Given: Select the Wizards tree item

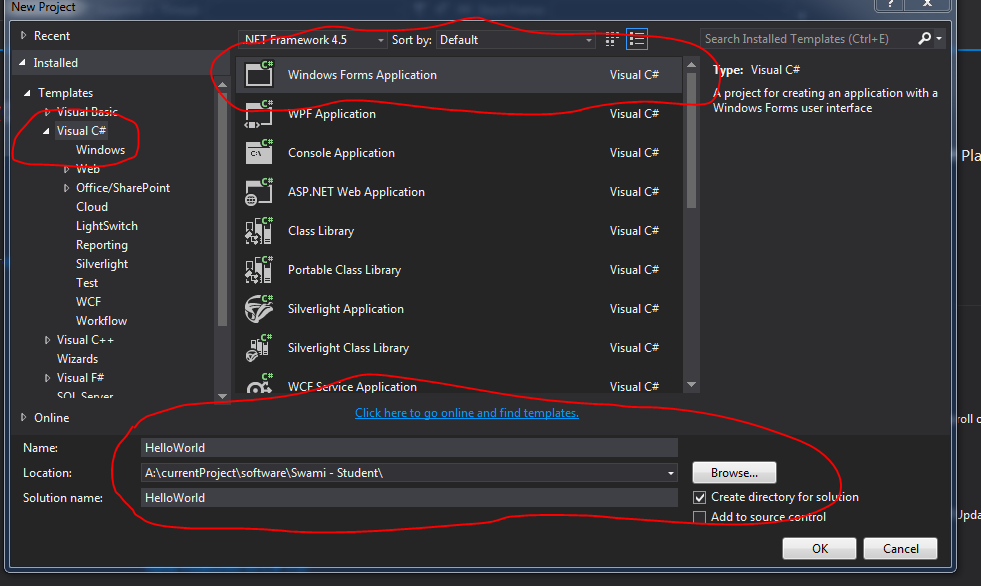Looking at the screenshot, I should coord(78,359).
